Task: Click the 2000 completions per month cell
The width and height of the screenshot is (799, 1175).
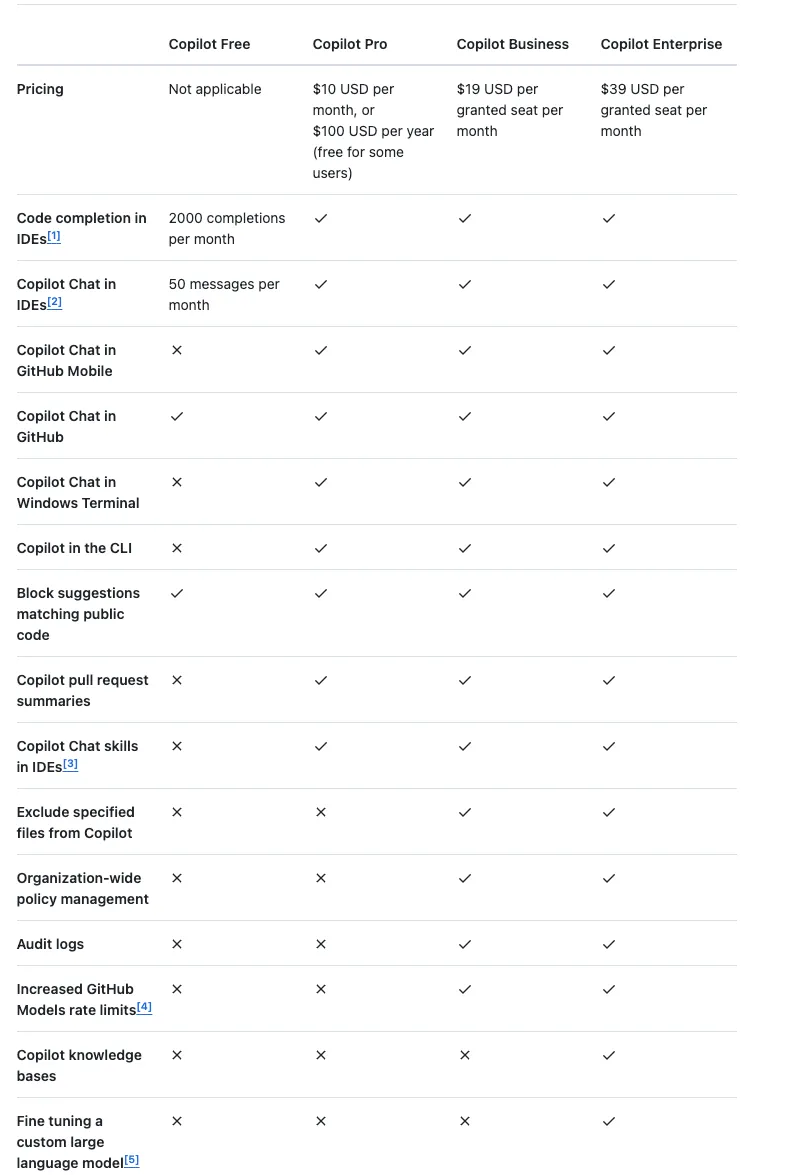Action: point(227,229)
